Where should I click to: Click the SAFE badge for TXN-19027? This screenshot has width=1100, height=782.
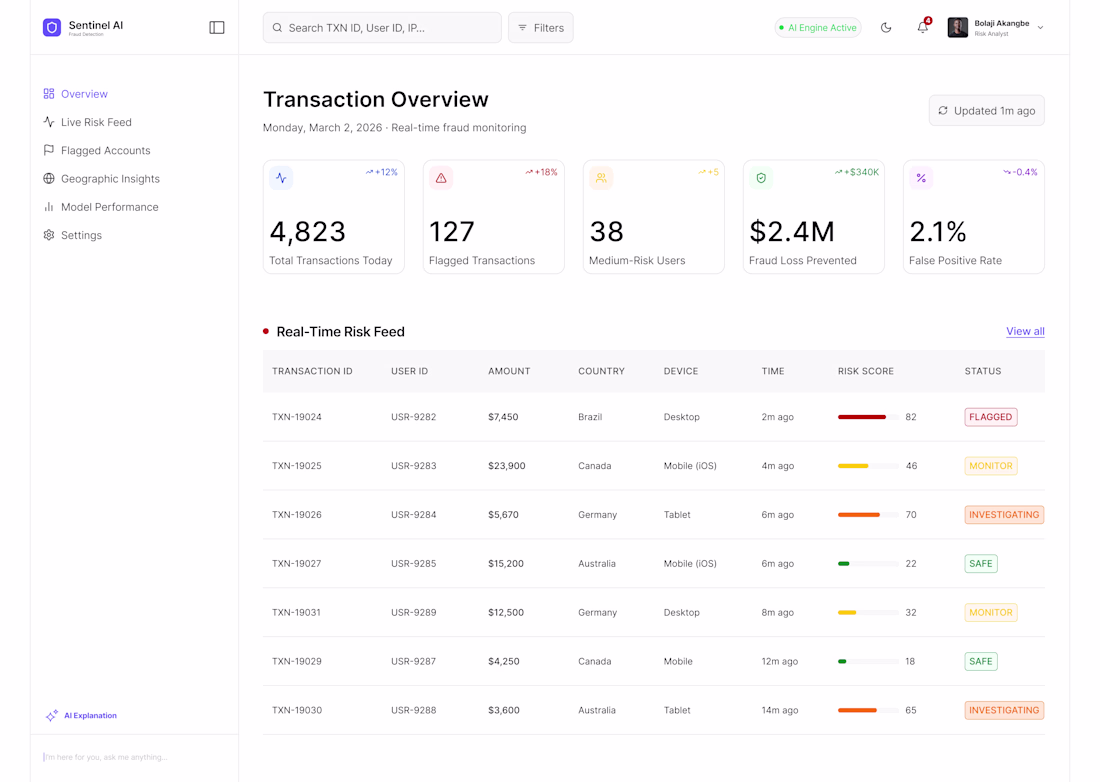(x=981, y=563)
